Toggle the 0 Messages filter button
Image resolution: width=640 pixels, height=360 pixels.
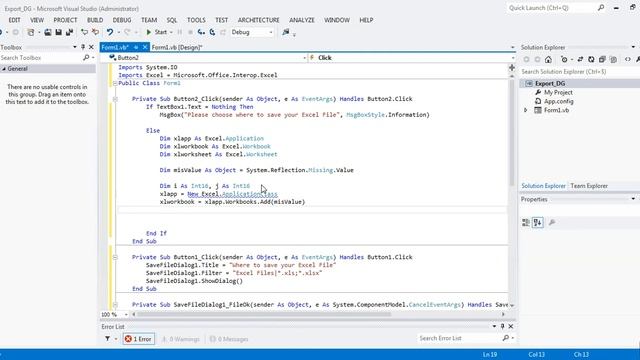coord(229,339)
